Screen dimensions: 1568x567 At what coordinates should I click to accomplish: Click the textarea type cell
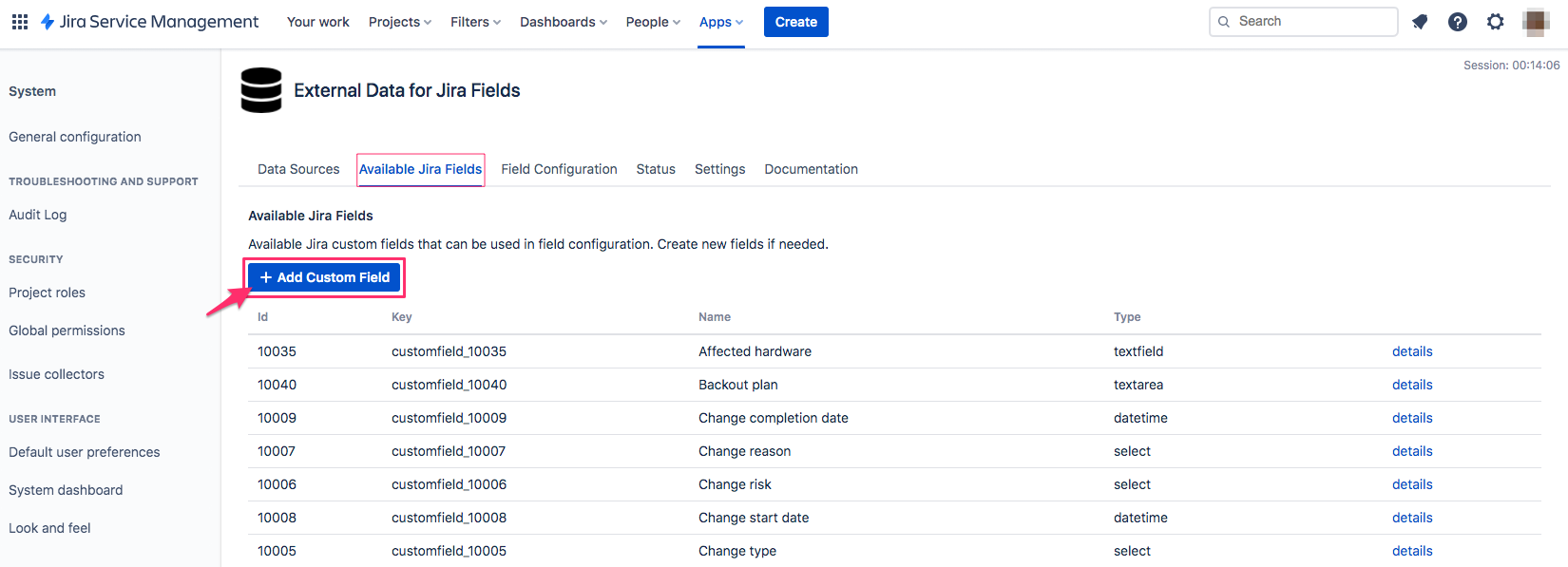click(1138, 385)
